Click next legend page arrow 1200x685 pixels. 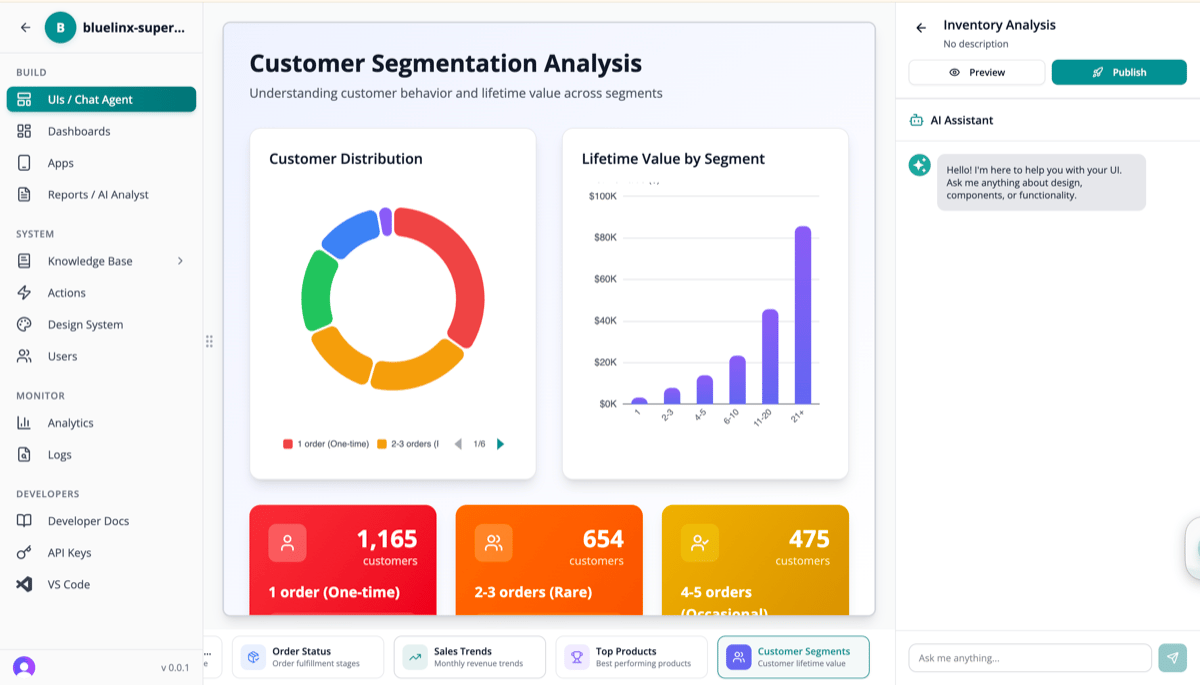click(x=501, y=444)
